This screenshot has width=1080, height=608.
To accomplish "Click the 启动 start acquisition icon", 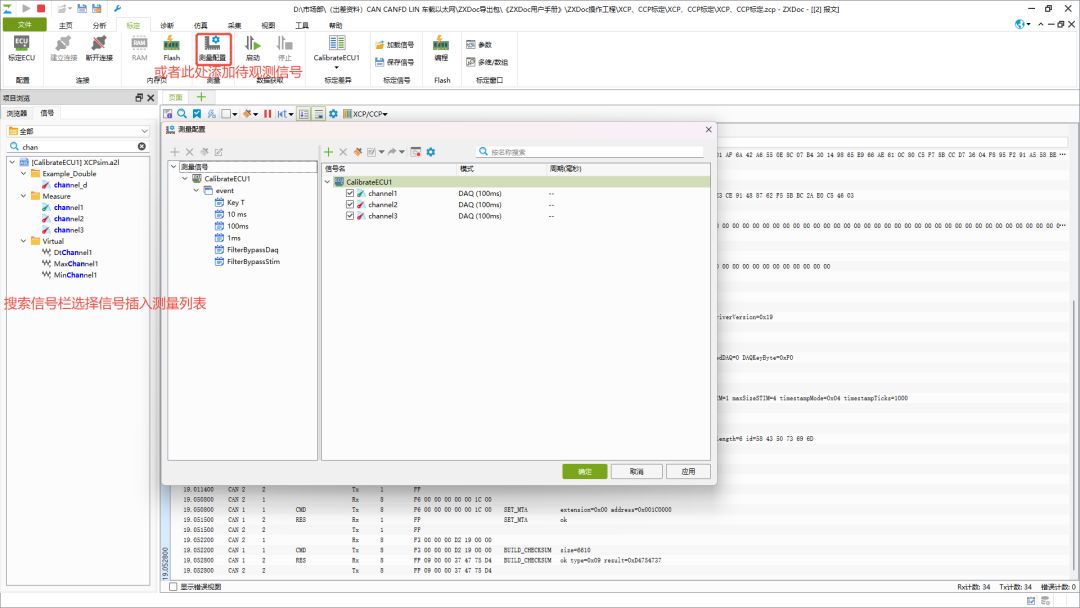I will click(253, 48).
